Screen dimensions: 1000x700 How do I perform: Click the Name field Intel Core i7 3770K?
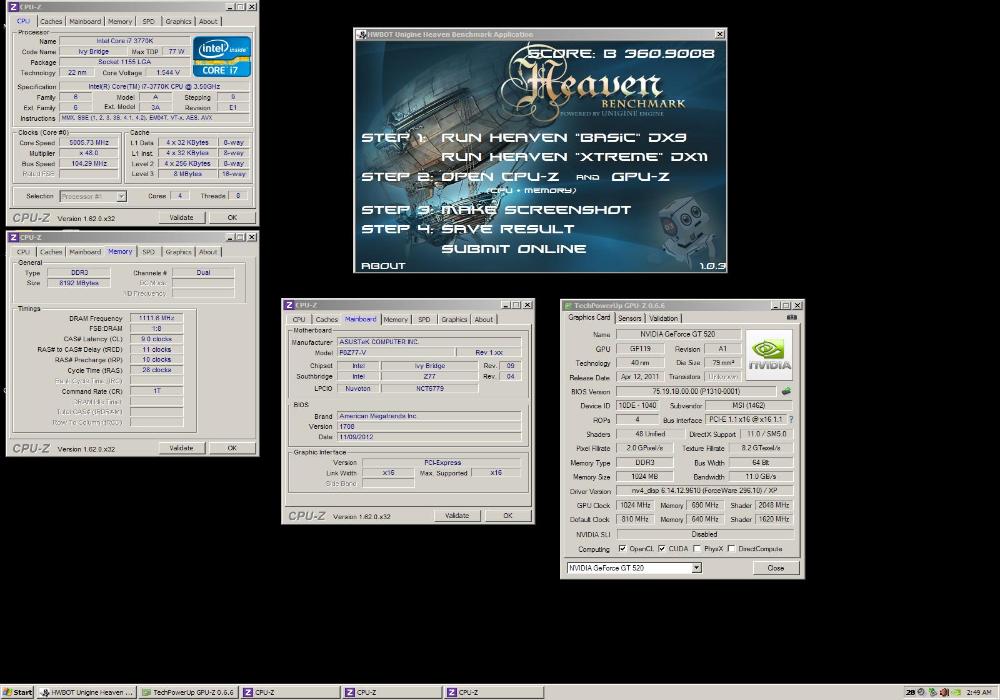[x=125, y=41]
